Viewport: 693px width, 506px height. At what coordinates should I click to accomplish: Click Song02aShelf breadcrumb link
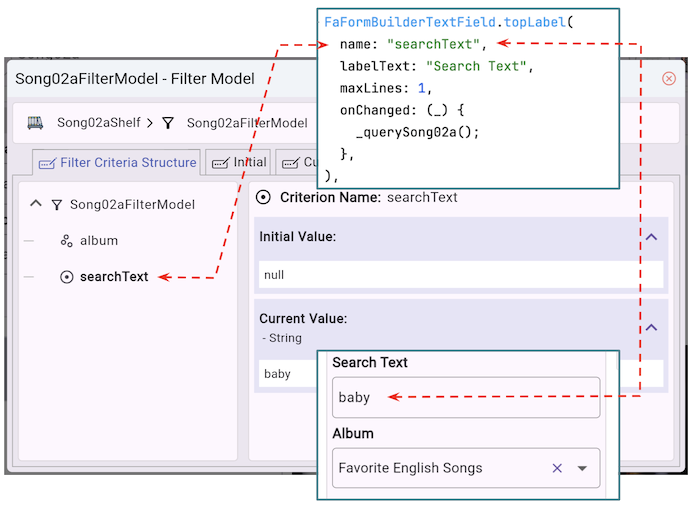[x=96, y=123]
